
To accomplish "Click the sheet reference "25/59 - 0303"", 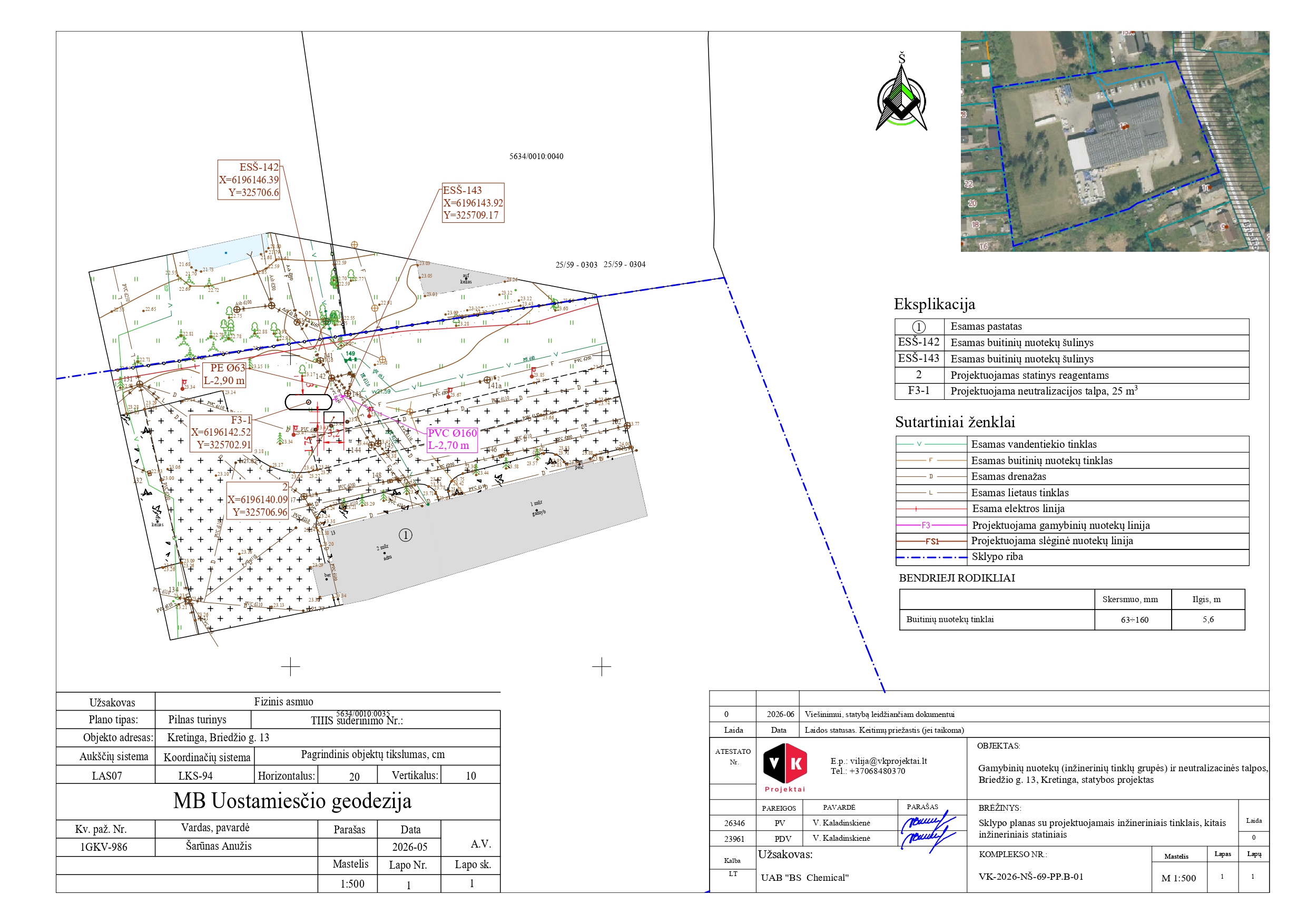I will click(x=576, y=265).
